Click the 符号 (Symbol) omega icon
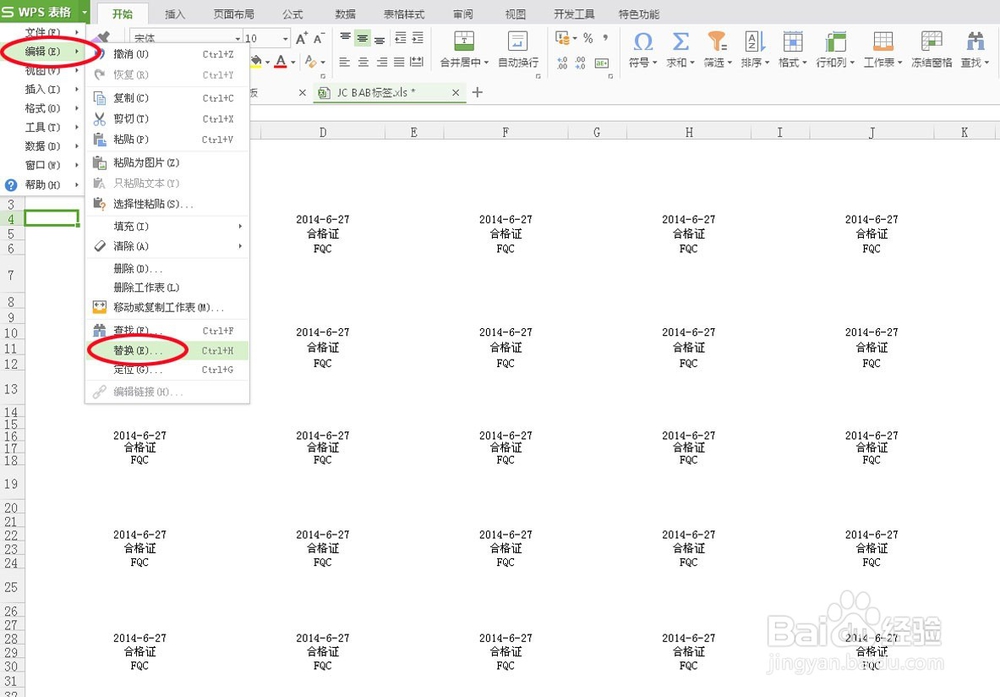 coord(642,42)
